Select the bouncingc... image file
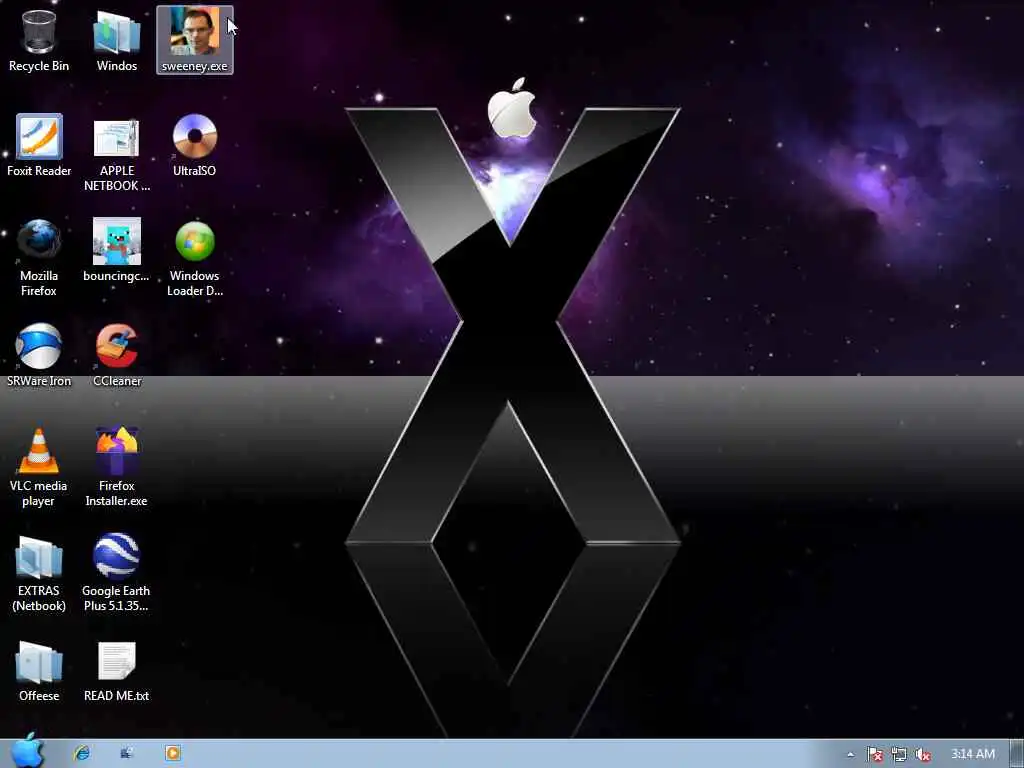The image size is (1024, 768). click(116, 249)
